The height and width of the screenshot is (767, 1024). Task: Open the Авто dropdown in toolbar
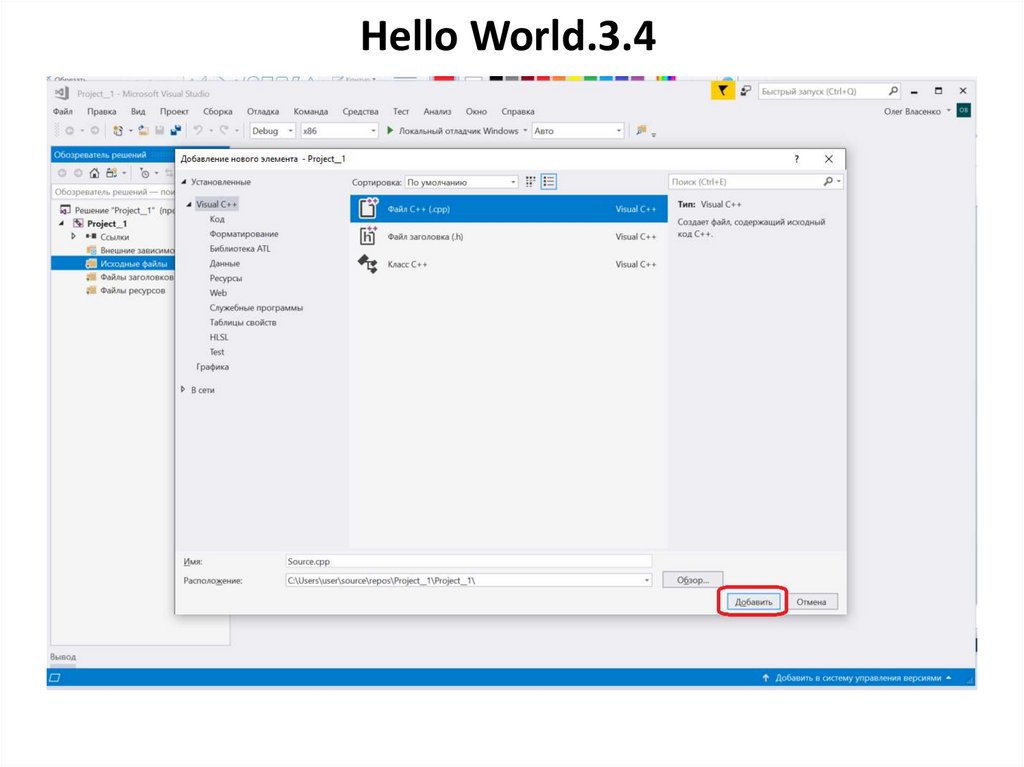578,131
